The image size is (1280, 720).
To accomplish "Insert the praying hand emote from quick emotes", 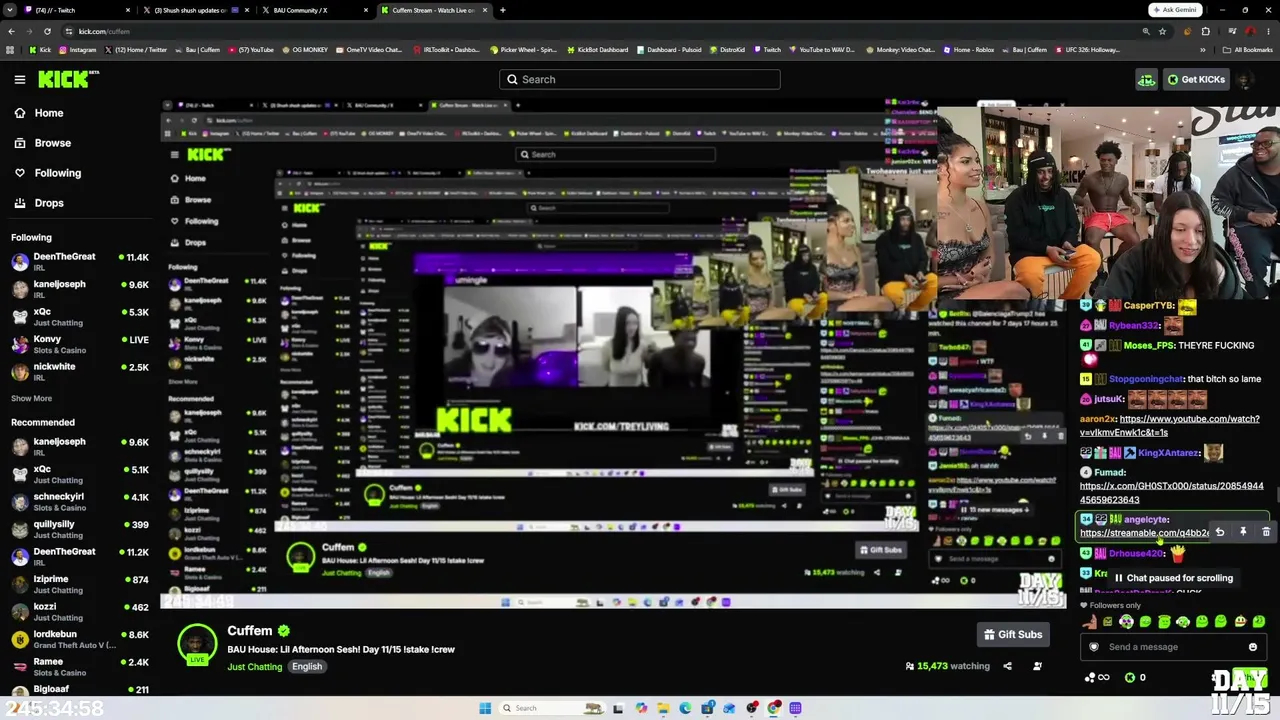I will click(1089, 621).
